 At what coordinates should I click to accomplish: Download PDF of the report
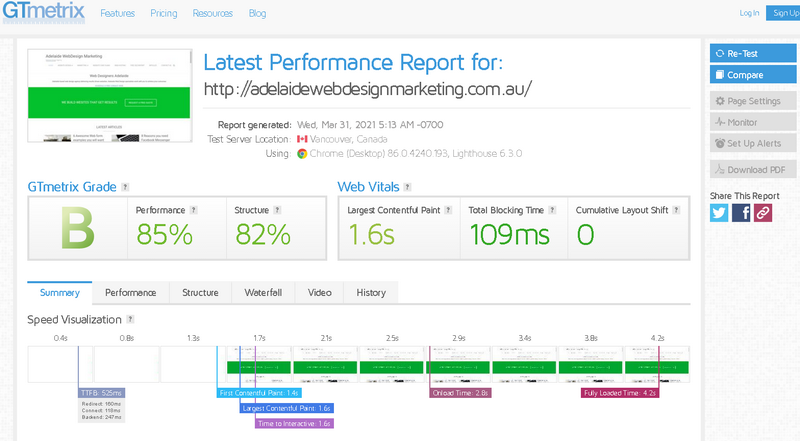(753, 169)
